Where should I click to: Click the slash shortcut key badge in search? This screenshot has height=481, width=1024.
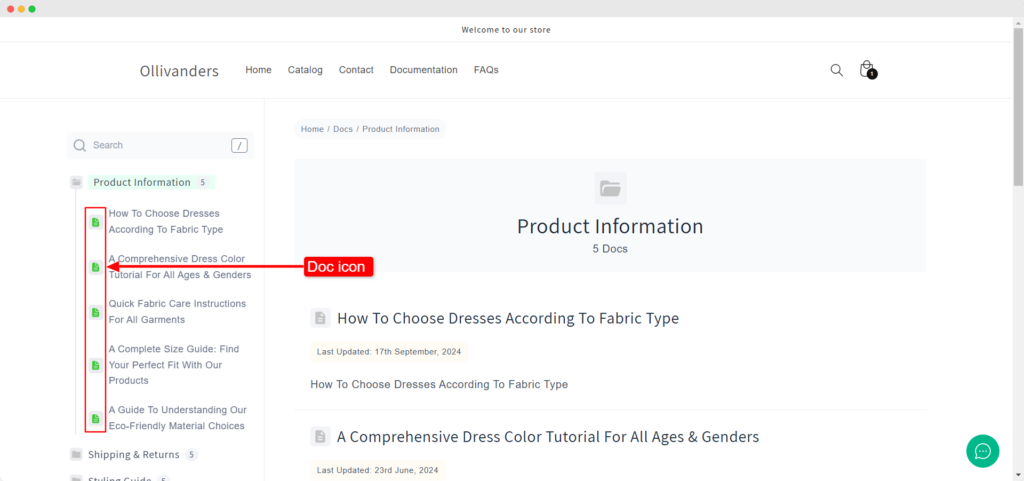[239, 146]
